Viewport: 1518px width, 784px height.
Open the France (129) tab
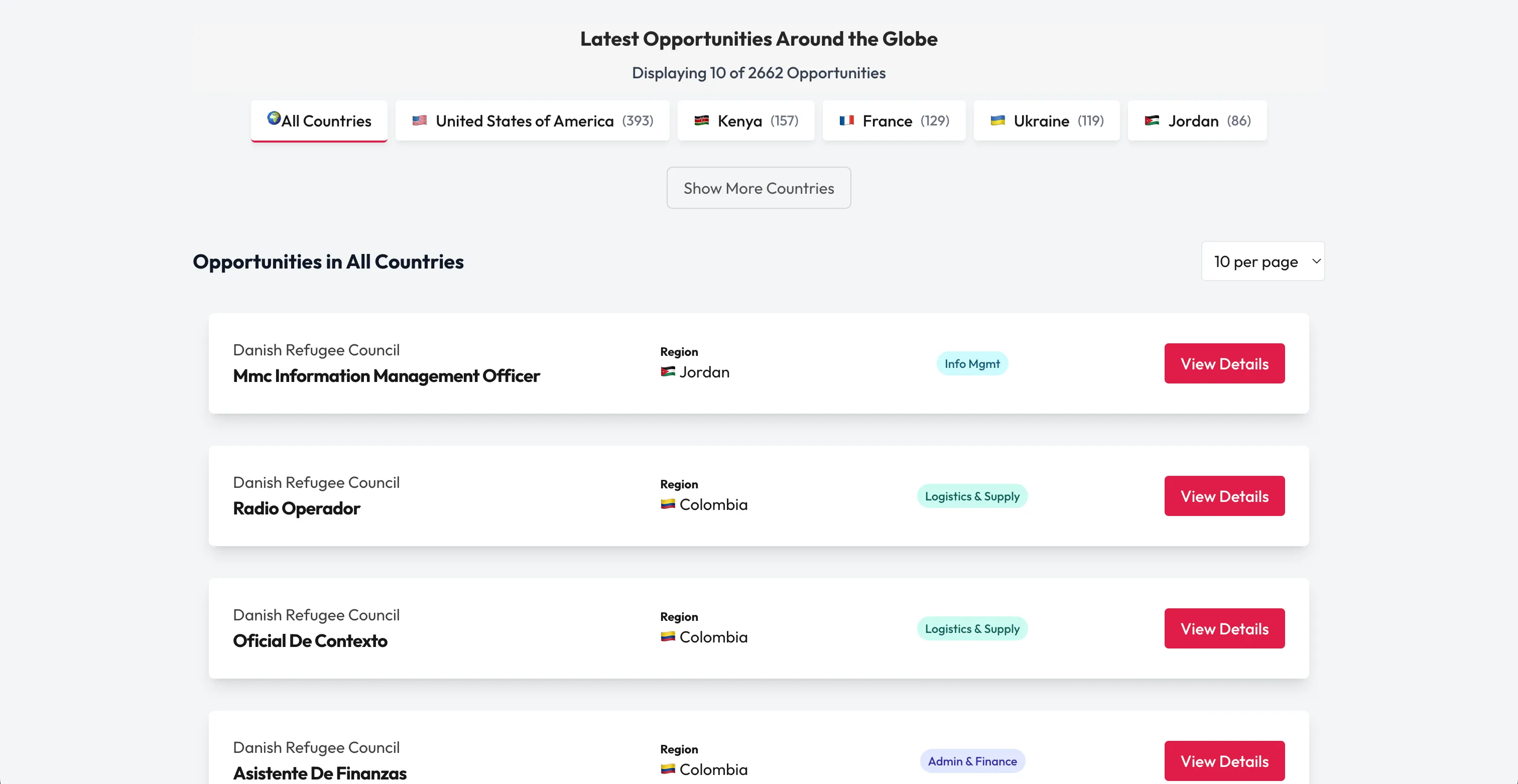(894, 121)
